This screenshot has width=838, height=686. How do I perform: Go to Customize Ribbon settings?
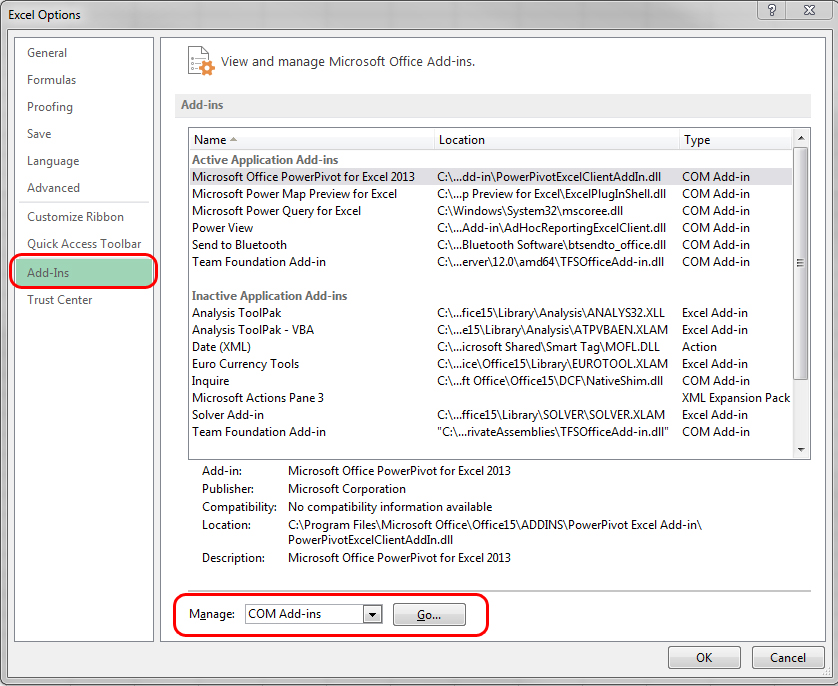(75, 217)
